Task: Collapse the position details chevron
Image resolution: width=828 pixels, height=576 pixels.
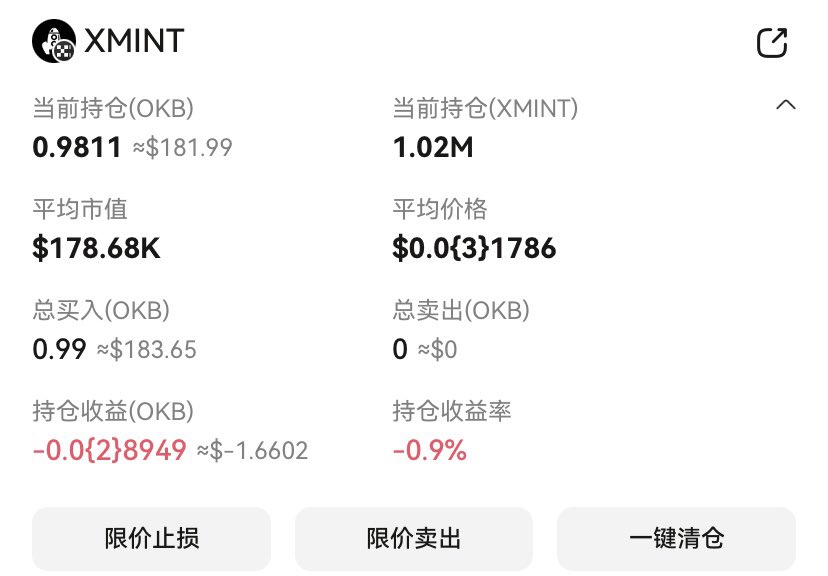Action: coord(786,105)
